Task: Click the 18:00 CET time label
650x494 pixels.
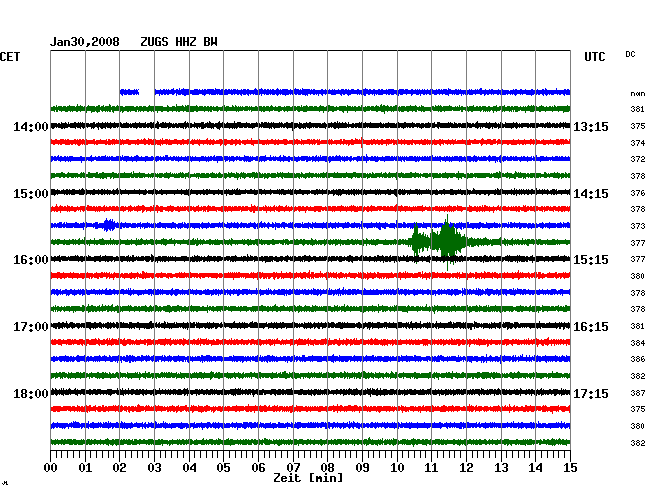Action: pyautogui.click(x=31, y=394)
